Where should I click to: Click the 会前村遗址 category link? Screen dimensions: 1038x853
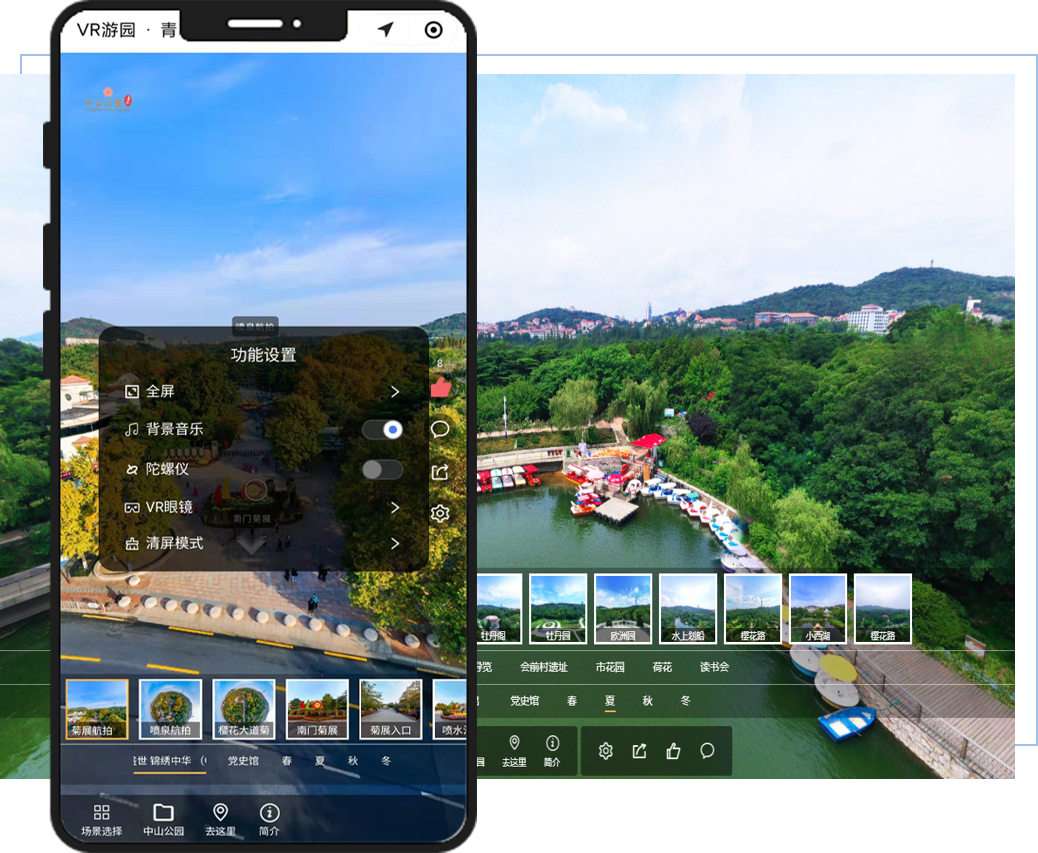(x=543, y=667)
